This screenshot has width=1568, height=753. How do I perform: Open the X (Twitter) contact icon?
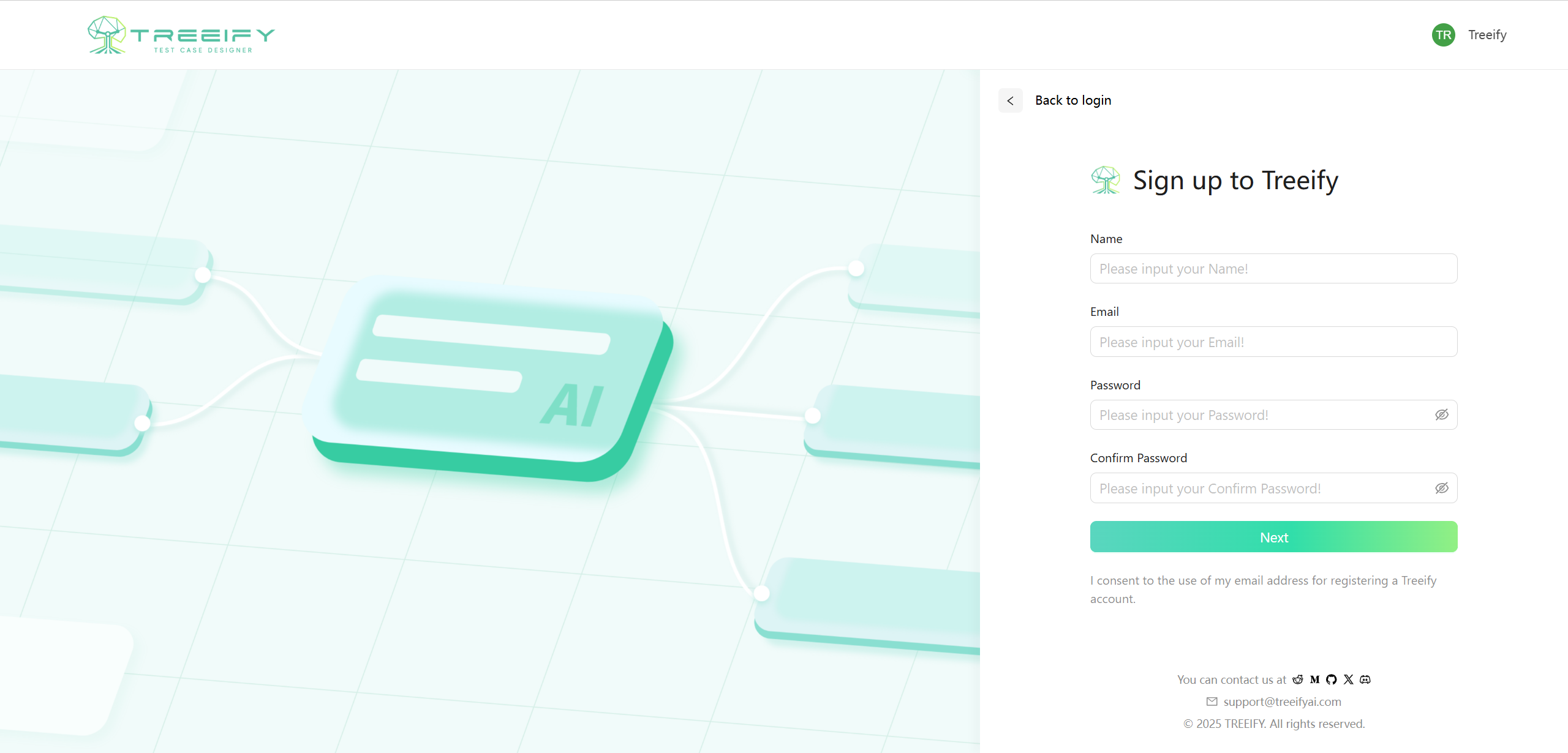coord(1348,680)
